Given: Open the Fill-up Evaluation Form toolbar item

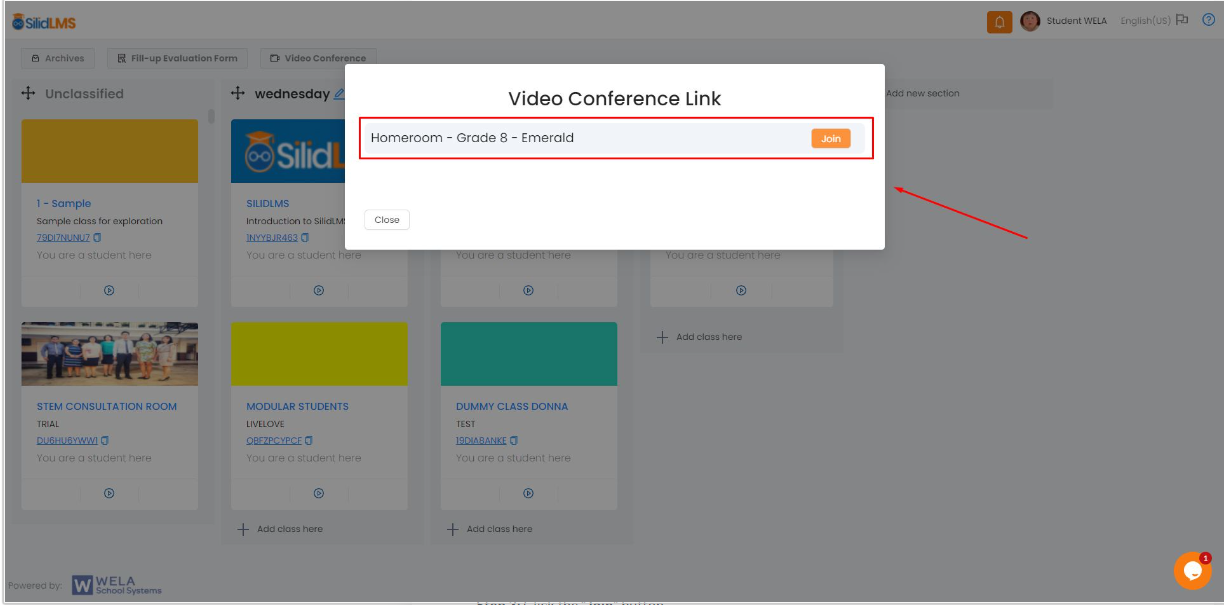Looking at the screenshot, I should (x=177, y=58).
